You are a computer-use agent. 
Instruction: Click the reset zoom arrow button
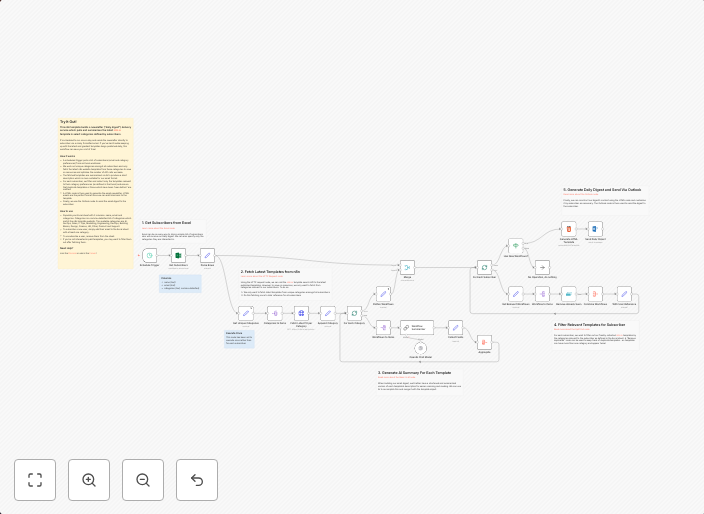pos(197,480)
